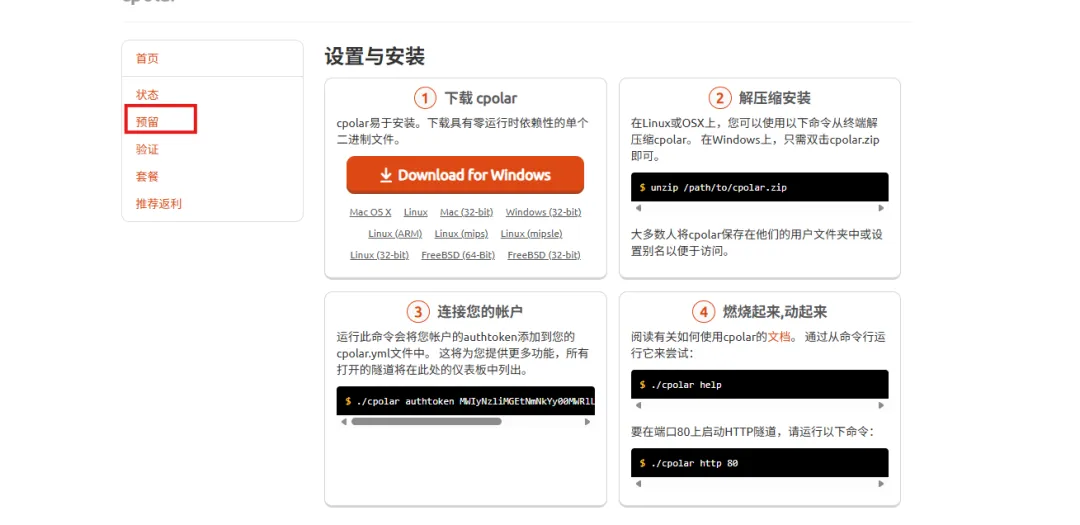Click the Windows (32-bit) download link

(x=543, y=212)
